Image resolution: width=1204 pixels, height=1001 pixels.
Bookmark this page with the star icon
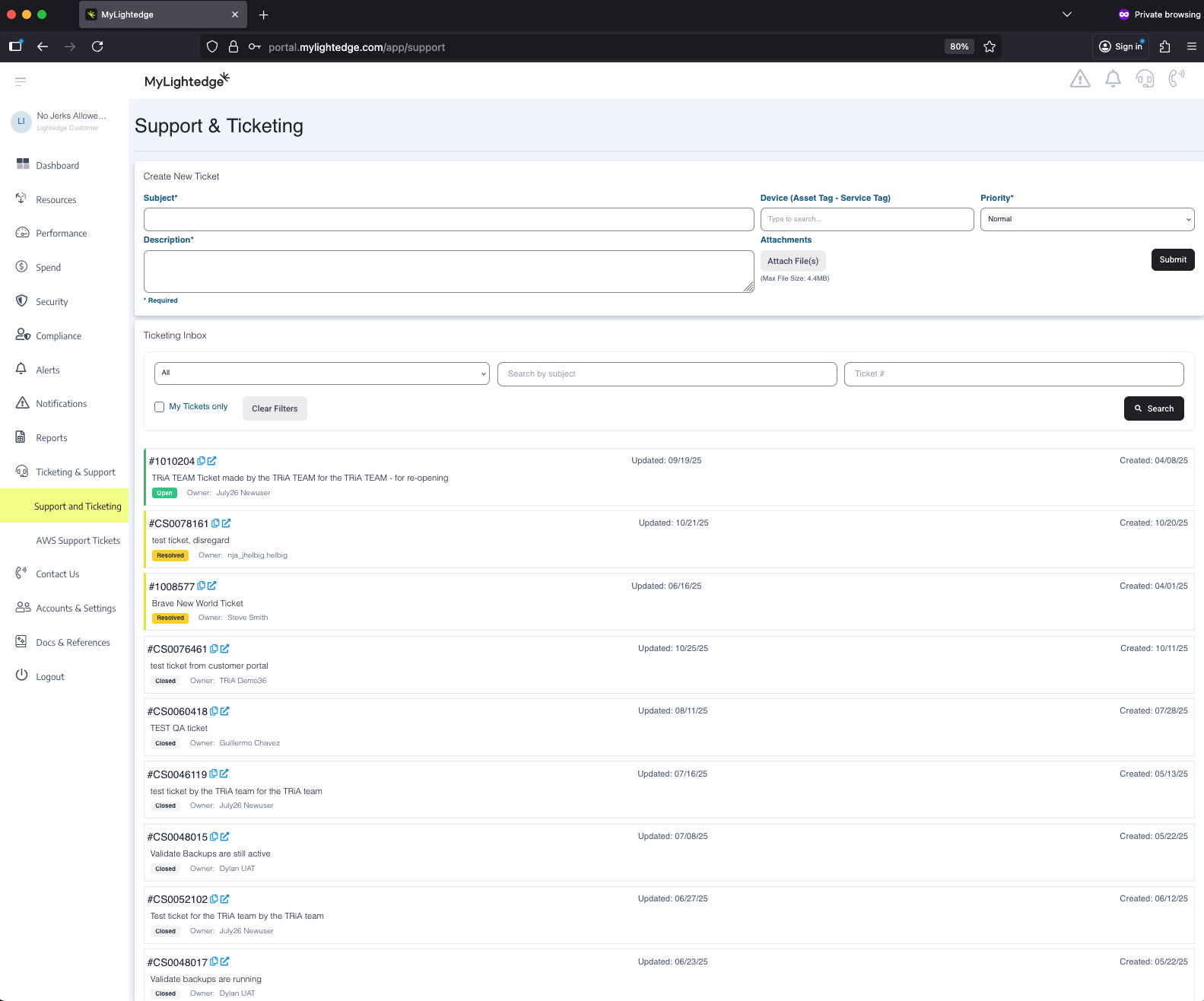pyautogui.click(x=990, y=46)
